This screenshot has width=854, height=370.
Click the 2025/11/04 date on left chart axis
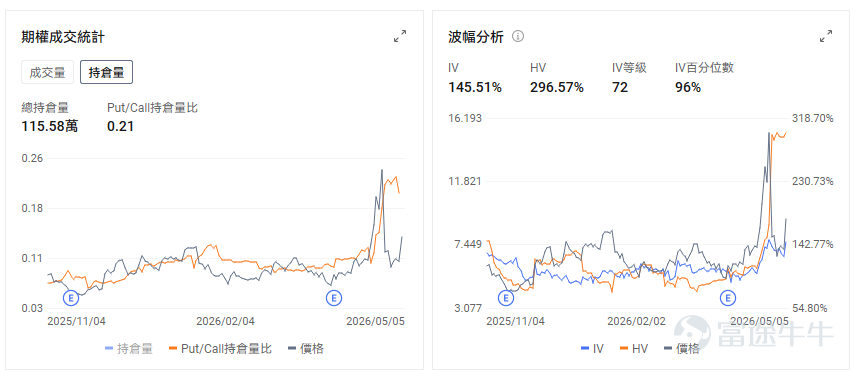point(77,321)
